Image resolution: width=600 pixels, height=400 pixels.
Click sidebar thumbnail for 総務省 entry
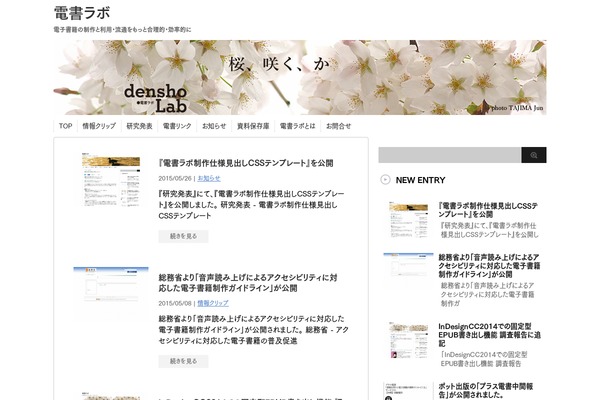pyautogui.click(x=408, y=264)
